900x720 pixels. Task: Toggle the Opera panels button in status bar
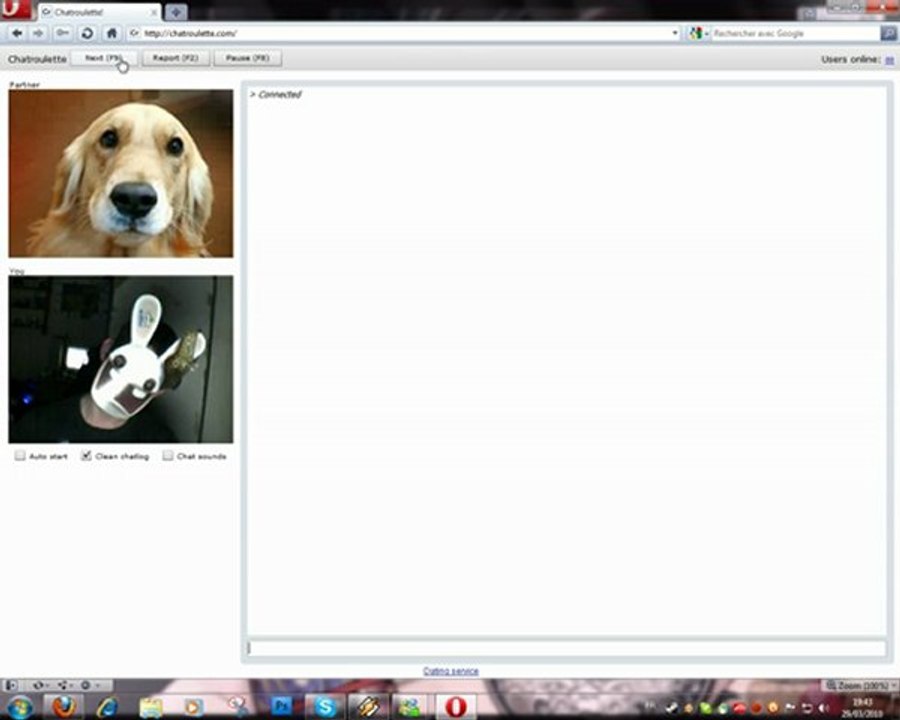click(x=11, y=685)
